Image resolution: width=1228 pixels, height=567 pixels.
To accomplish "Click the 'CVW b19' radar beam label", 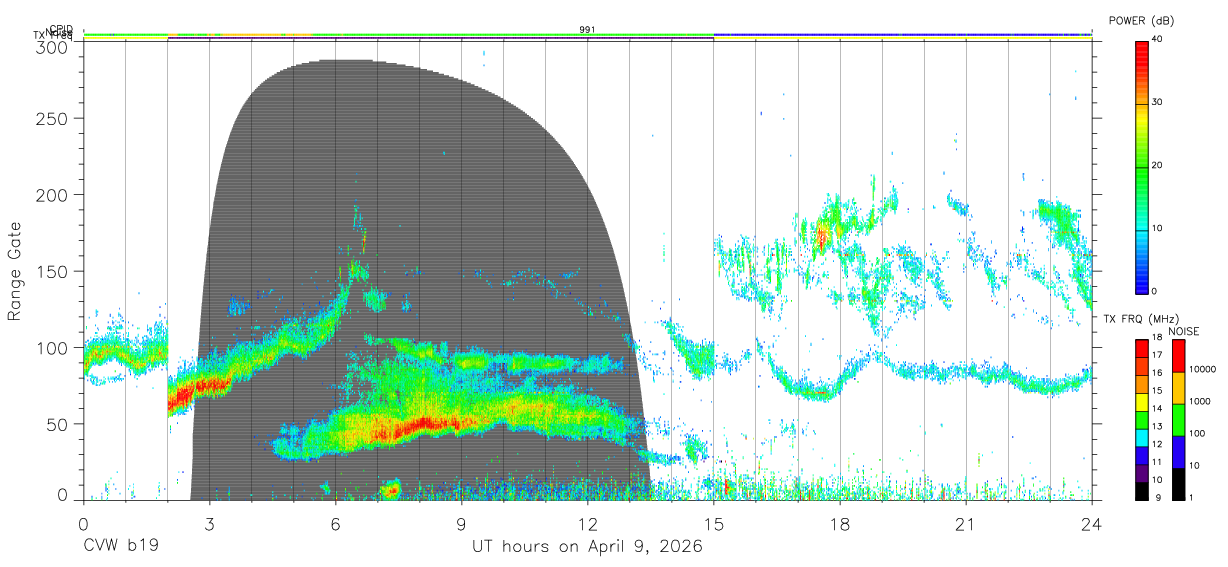I will tap(120, 547).
